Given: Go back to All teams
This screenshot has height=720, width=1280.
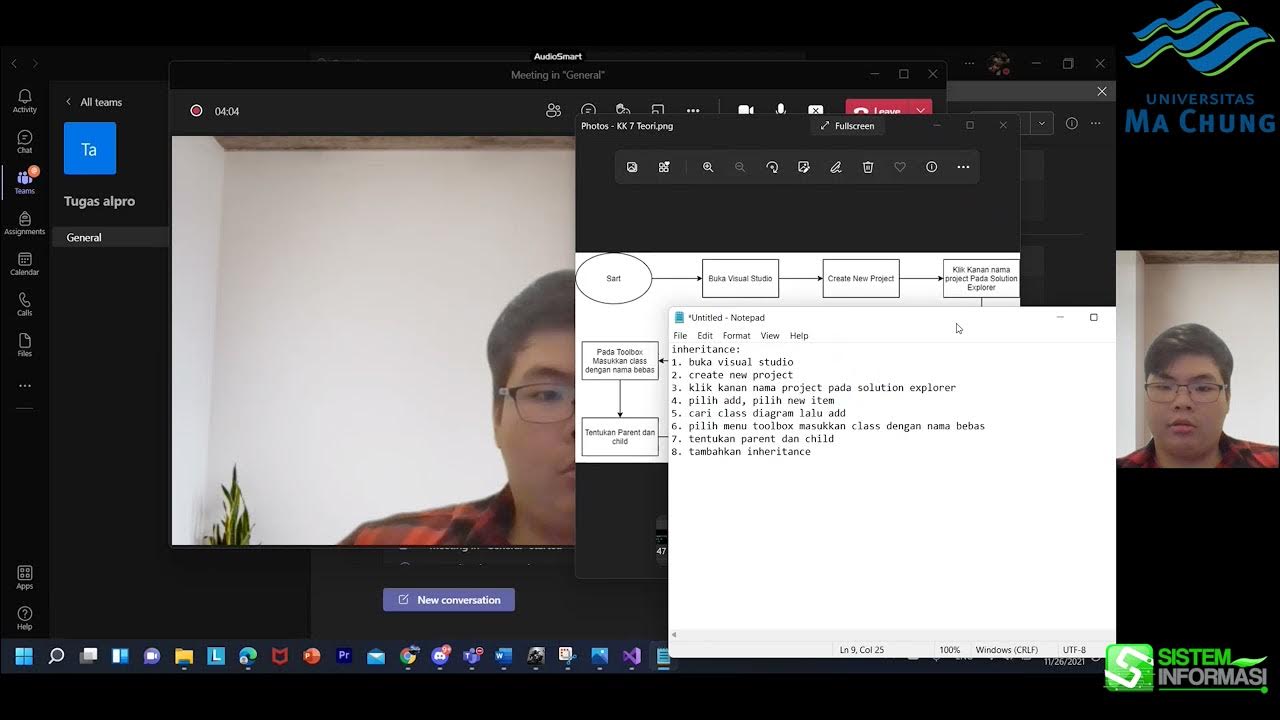Looking at the screenshot, I should point(94,102).
